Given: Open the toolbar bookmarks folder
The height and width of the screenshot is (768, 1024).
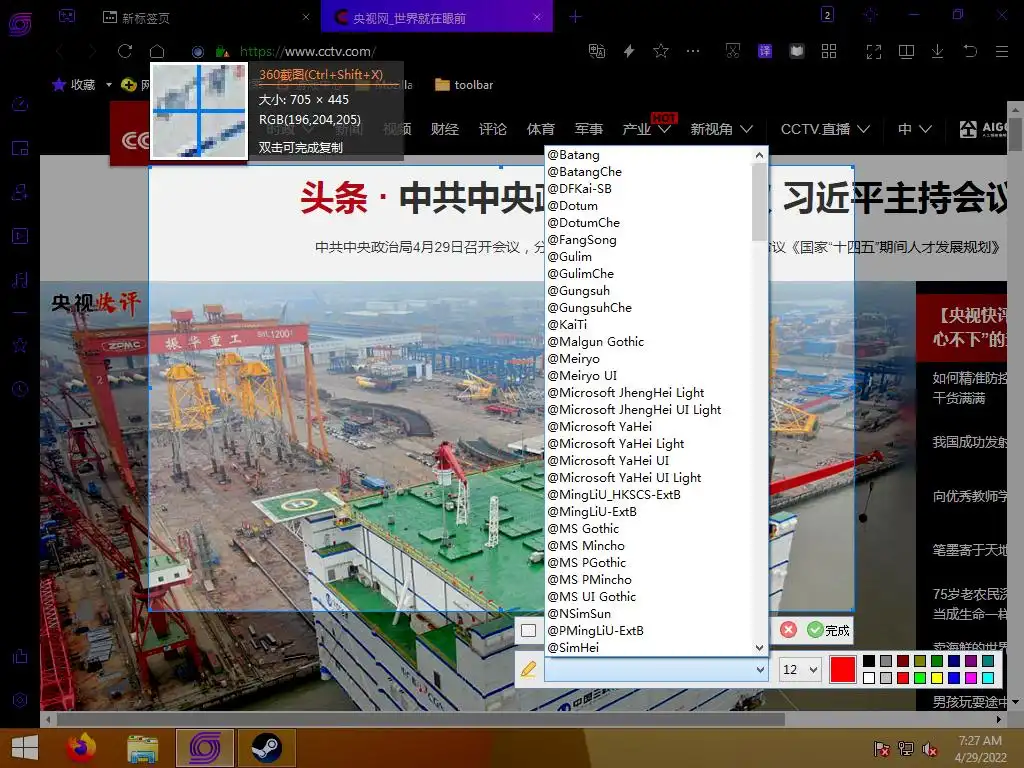Looking at the screenshot, I should tap(464, 85).
